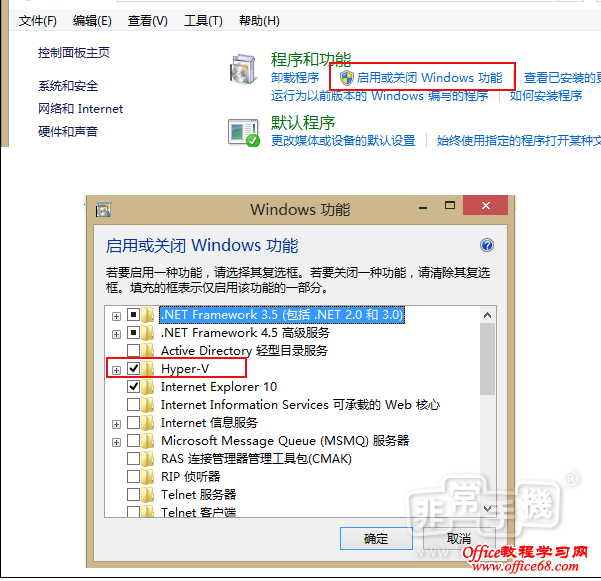Viewport: 601px width, 581px height.
Task: Confirm with the 确定 button
Action: 376,538
